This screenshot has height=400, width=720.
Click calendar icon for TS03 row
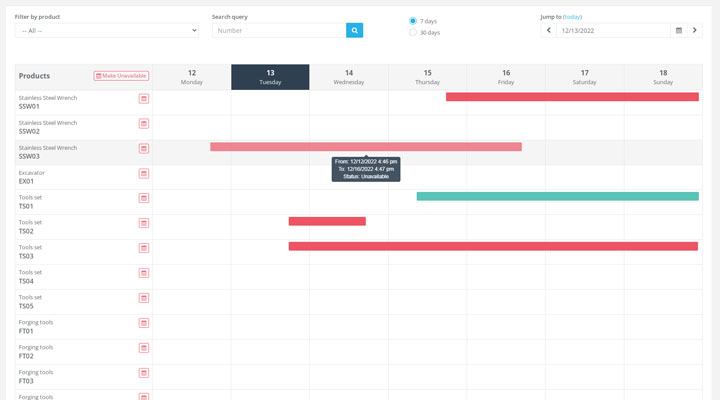click(x=144, y=248)
